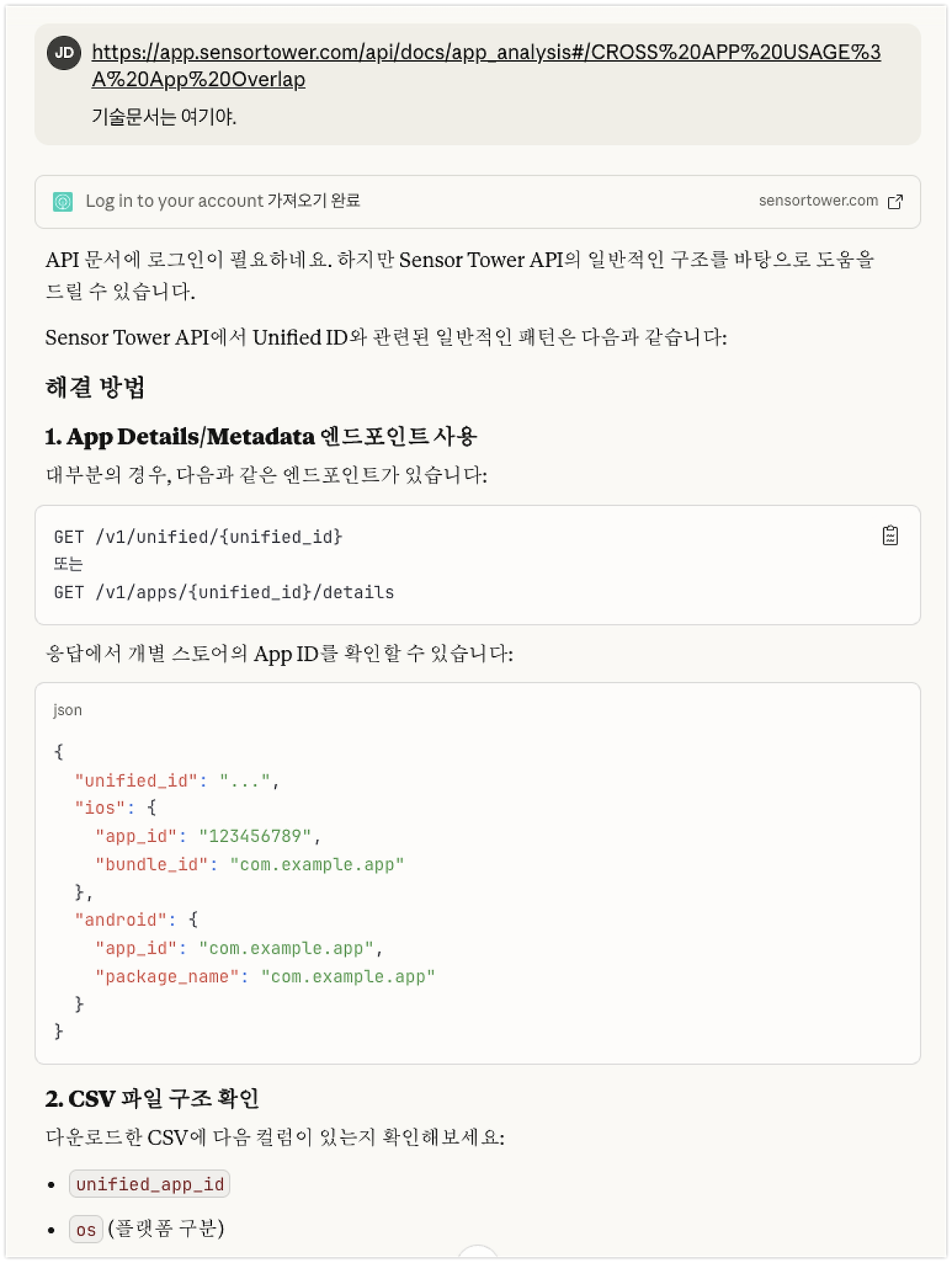Click the "package_name" key in JSON
The height and width of the screenshot is (1263, 952).
[x=167, y=977]
